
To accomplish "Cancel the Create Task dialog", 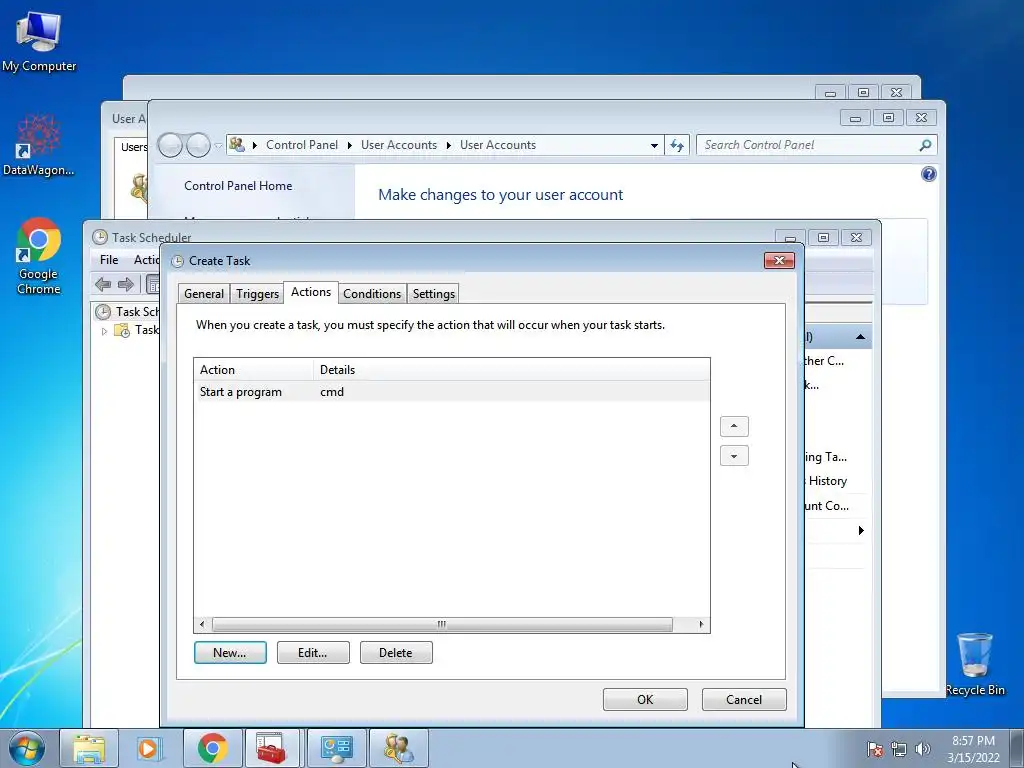I will pyautogui.click(x=744, y=699).
